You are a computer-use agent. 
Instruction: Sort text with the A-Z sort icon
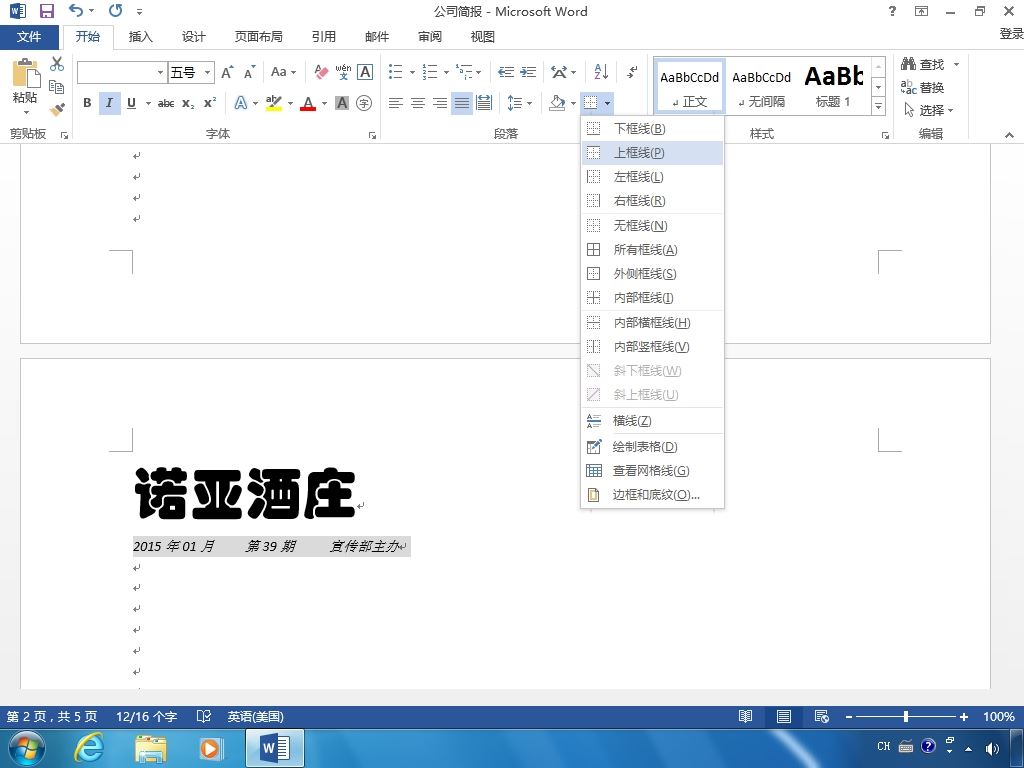click(x=601, y=71)
